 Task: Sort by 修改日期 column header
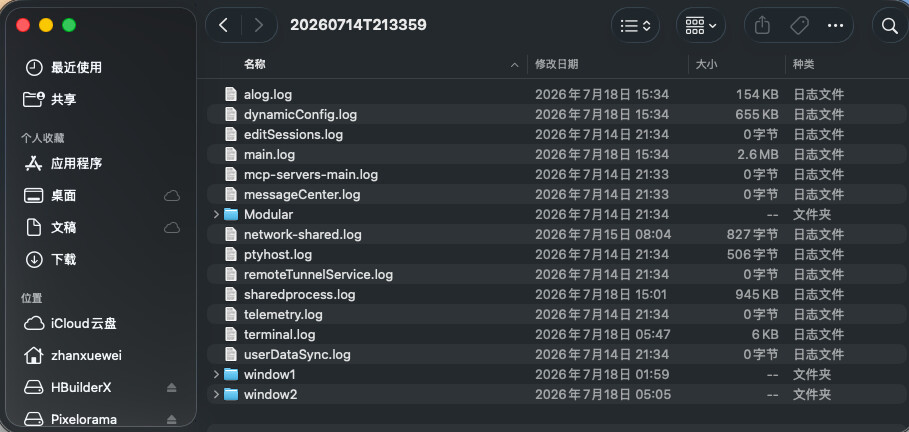557,64
